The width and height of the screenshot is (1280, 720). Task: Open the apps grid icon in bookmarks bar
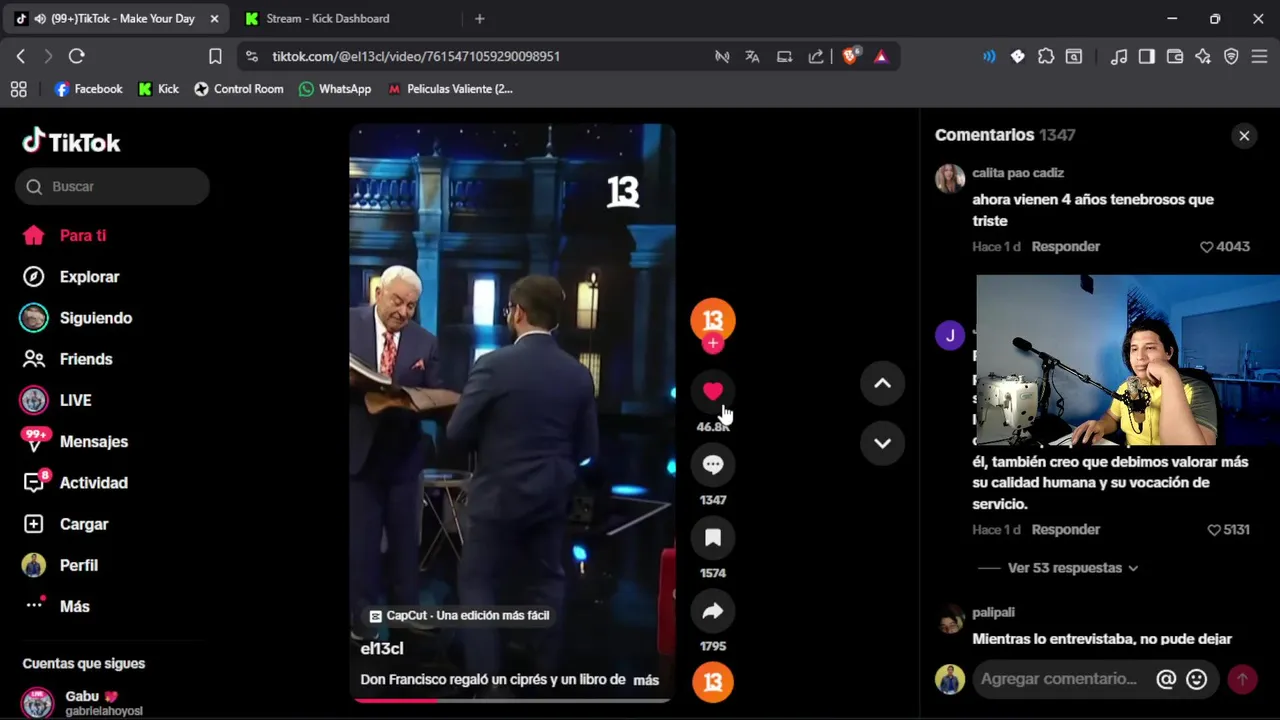point(18,89)
